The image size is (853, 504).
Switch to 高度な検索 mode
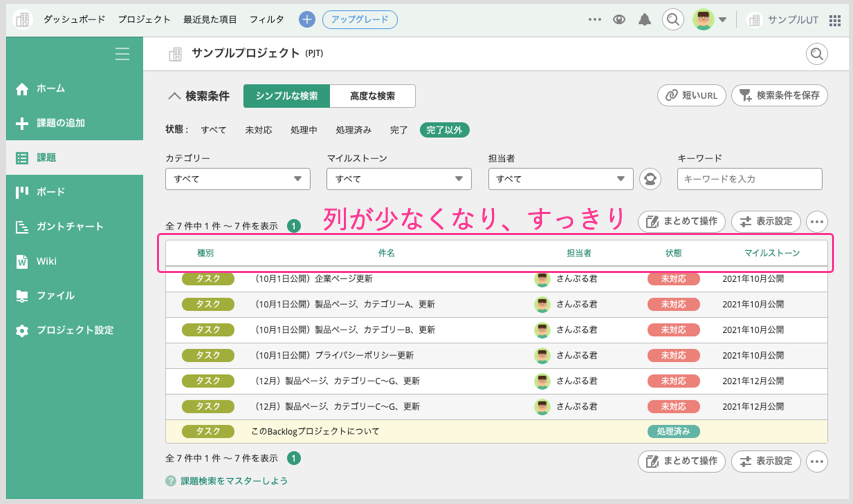coord(372,96)
